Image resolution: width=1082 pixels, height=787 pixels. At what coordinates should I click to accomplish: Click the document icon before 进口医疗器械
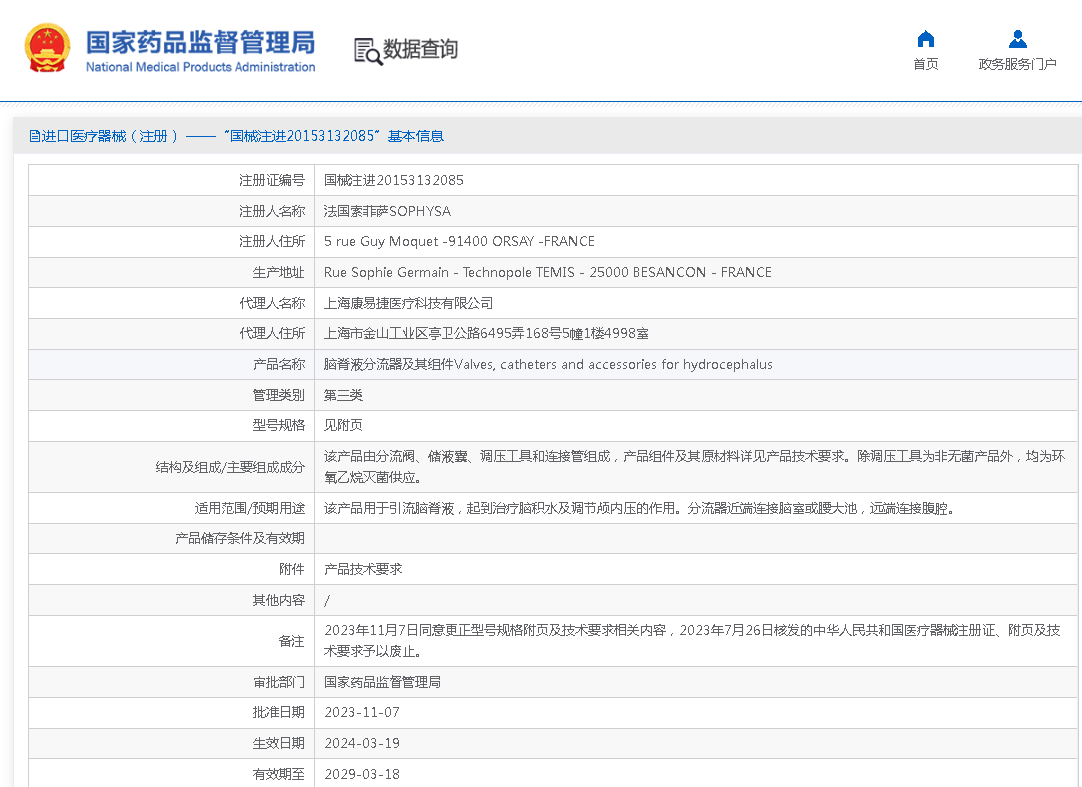tap(35, 136)
